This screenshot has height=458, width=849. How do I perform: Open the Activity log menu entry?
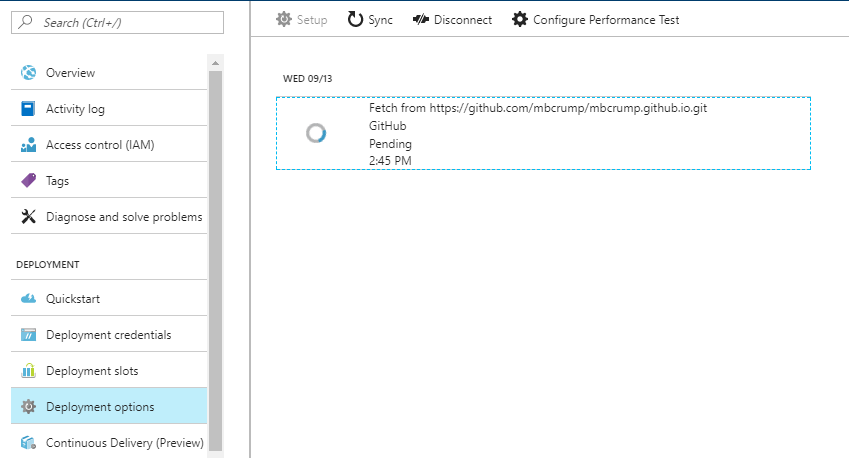tap(109, 109)
